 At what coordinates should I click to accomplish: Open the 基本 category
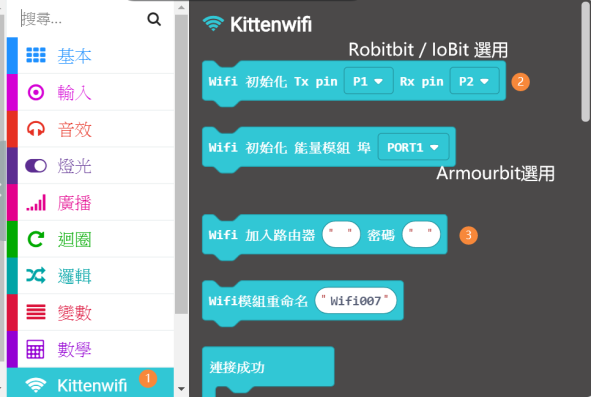90,55
